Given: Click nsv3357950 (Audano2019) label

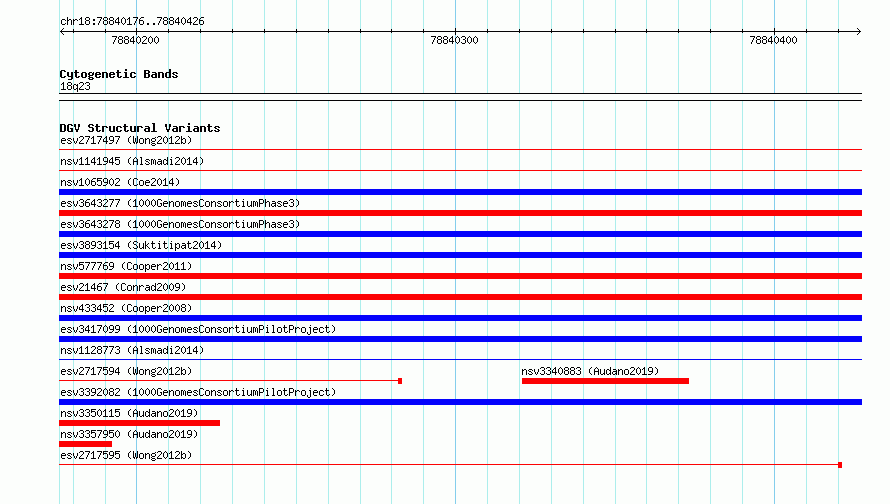Looking at the screenshot, I should (129, 434).
